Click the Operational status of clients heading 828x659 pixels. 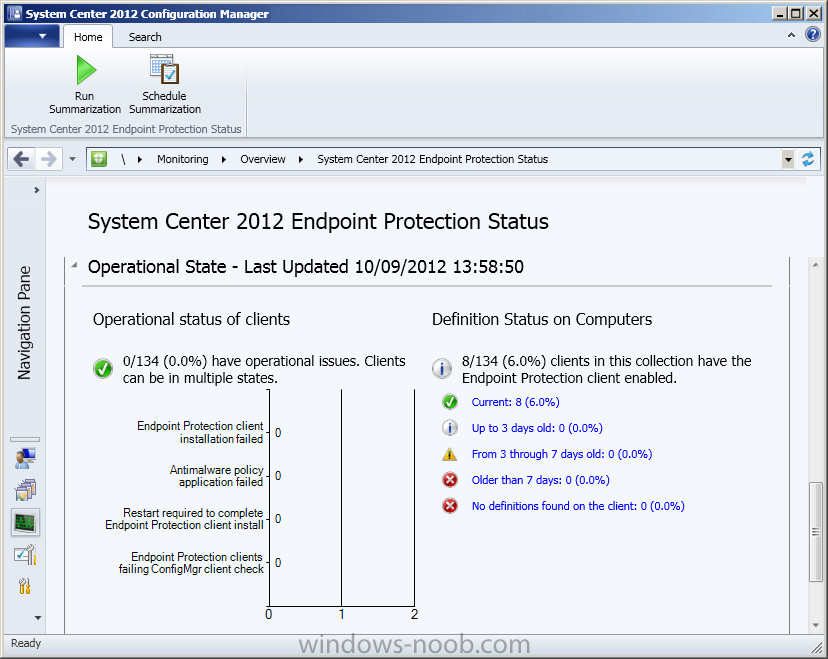tap(191, 319)
